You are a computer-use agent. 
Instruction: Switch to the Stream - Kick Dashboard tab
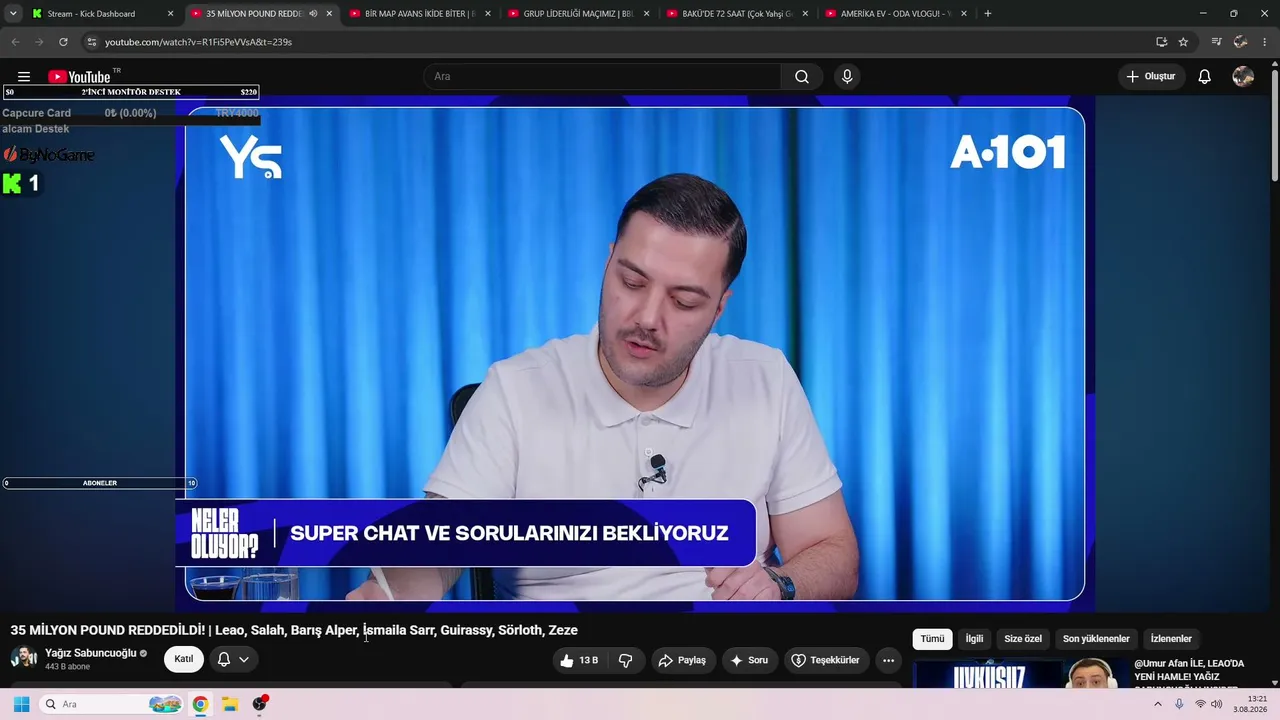[91, 14]
